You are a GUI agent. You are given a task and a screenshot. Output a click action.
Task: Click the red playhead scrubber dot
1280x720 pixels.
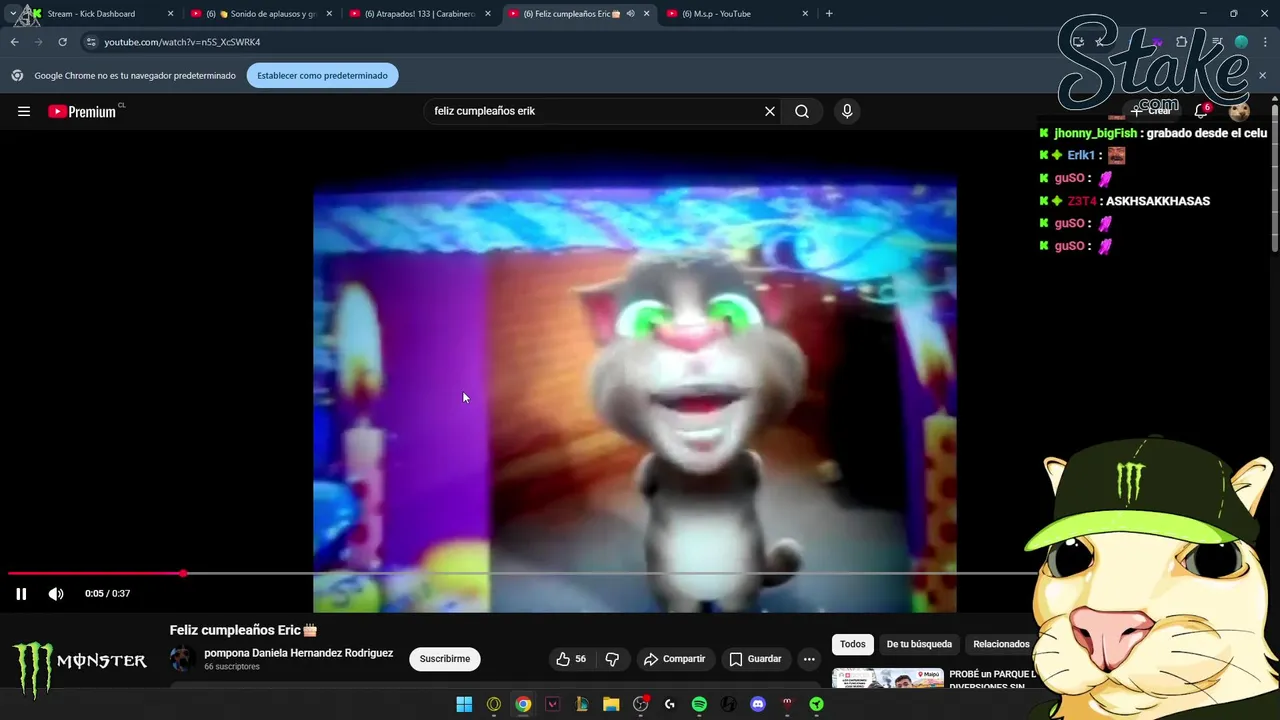pyautogui.click(x=183, y=573)
